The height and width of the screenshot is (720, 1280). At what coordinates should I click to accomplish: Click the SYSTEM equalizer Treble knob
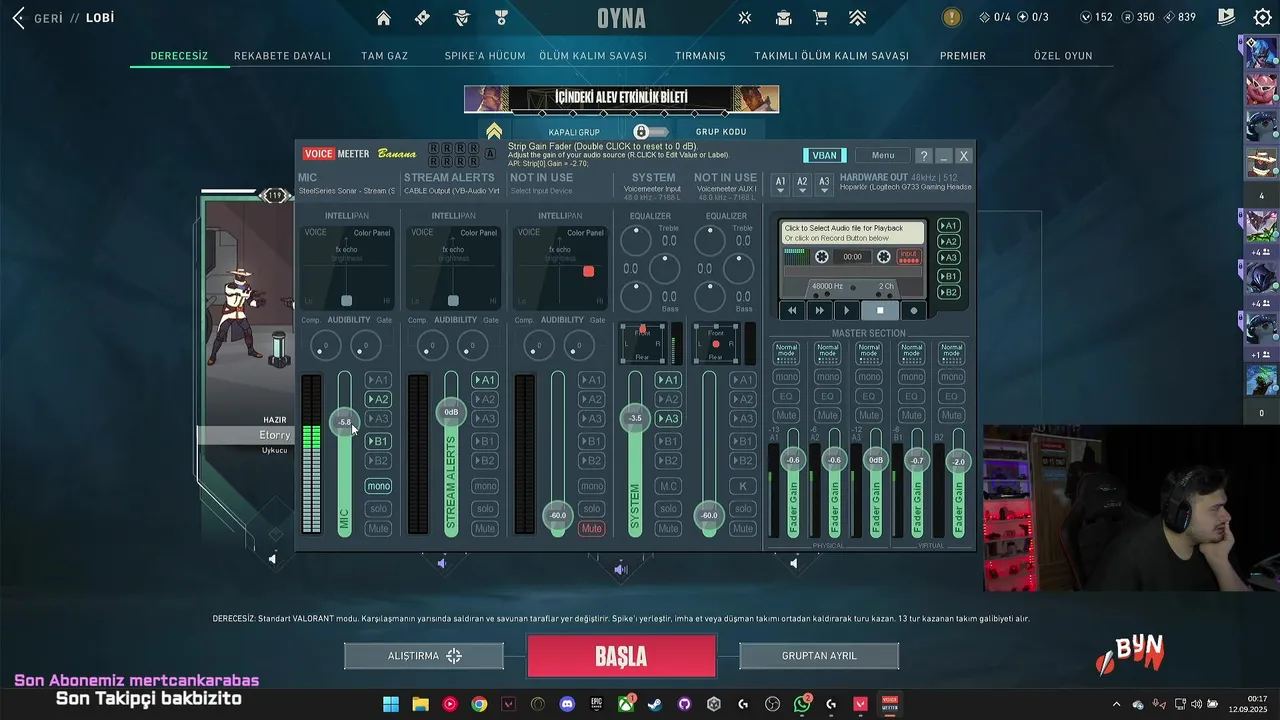point(636,240)
